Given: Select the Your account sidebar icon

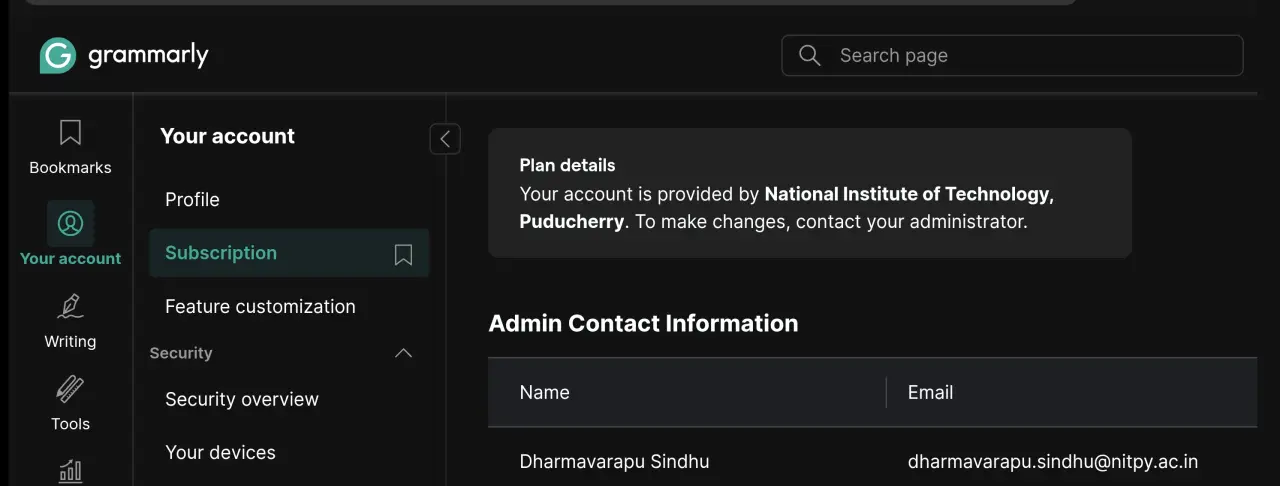Looking at the screenshot, I should [x=70, y=223].
